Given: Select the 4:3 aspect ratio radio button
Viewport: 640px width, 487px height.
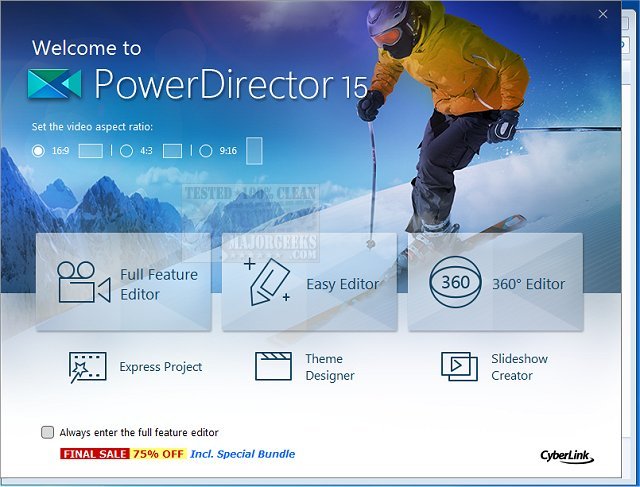Looking at the screenshot, I should click(x=126, y=151).
